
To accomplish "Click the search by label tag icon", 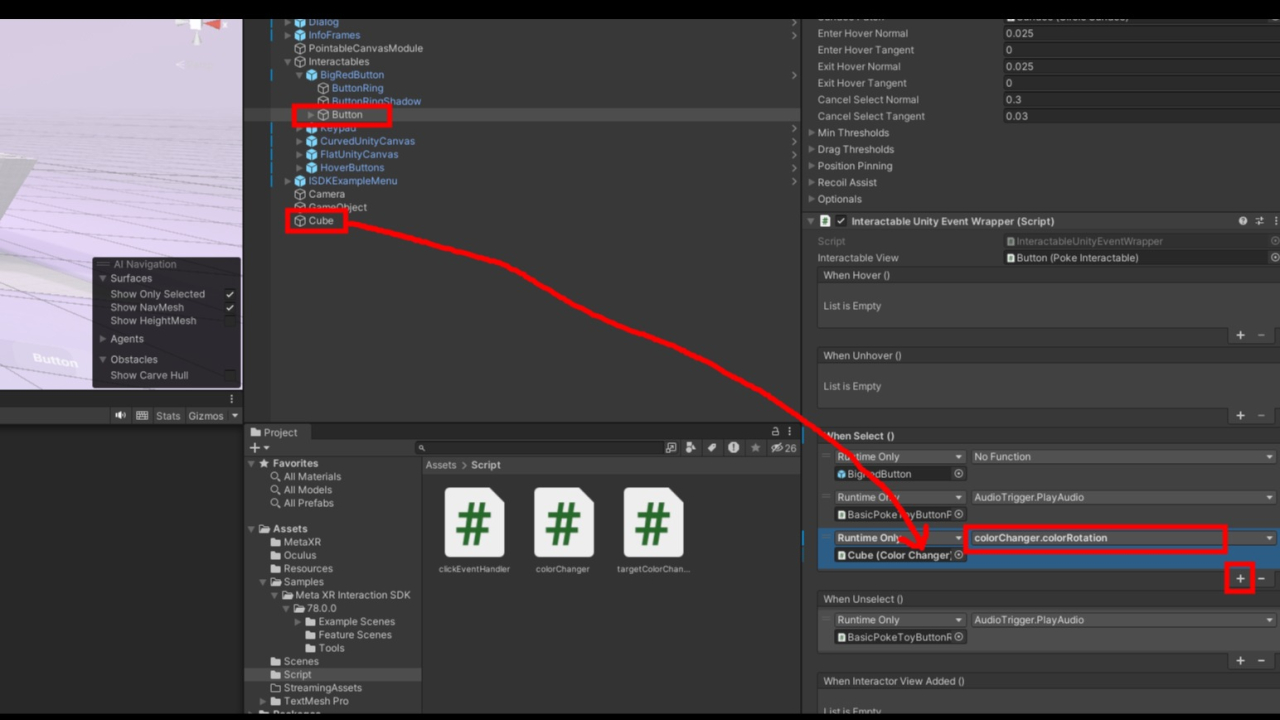I will point(712,448).
